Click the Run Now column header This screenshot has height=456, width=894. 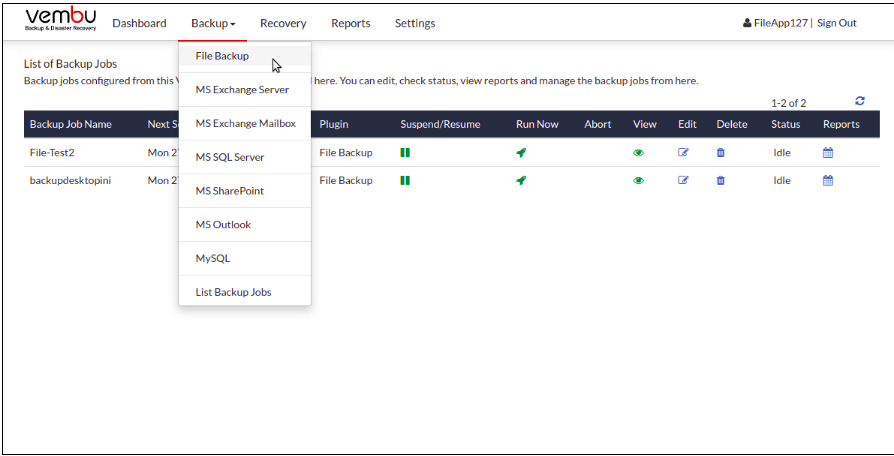pyautogui.click(x=537, y=124)
